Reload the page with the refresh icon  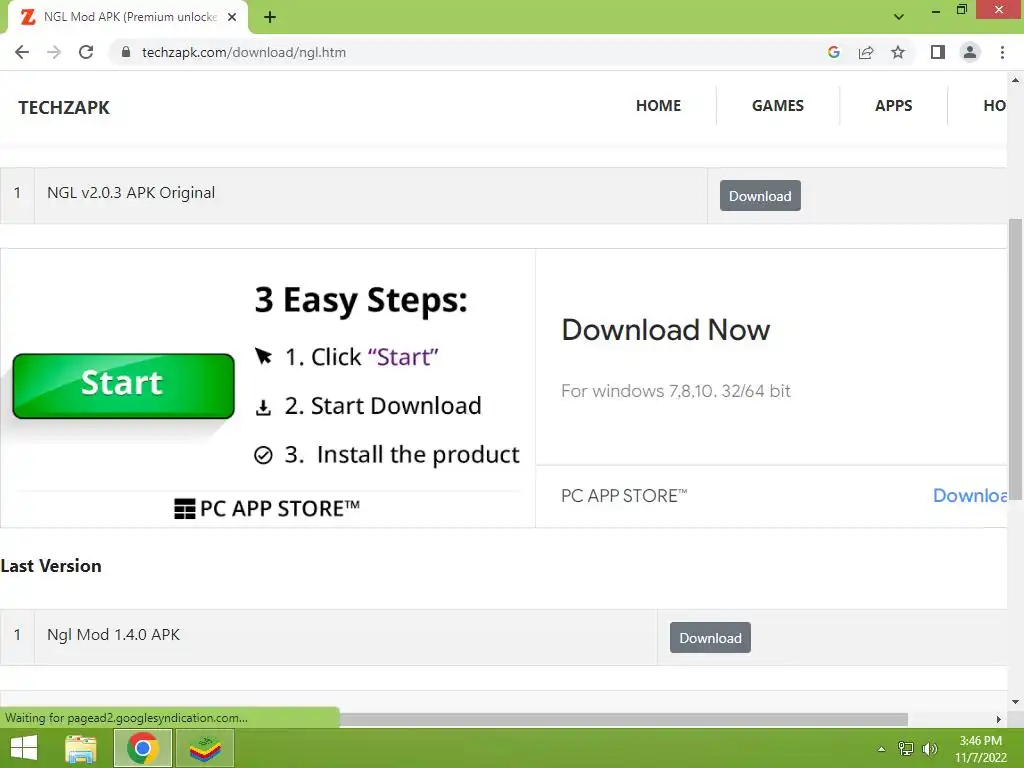tap(86, 52)
